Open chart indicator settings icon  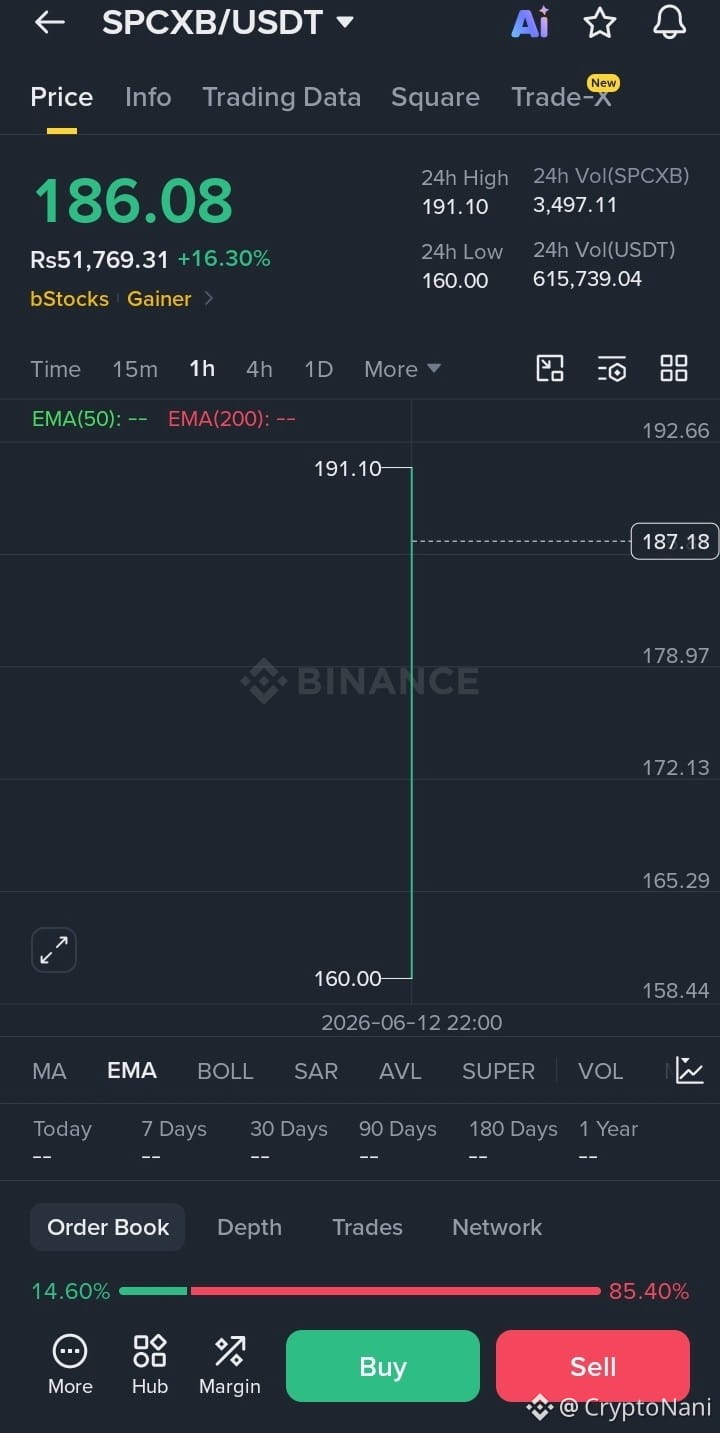tap(612, 369)
